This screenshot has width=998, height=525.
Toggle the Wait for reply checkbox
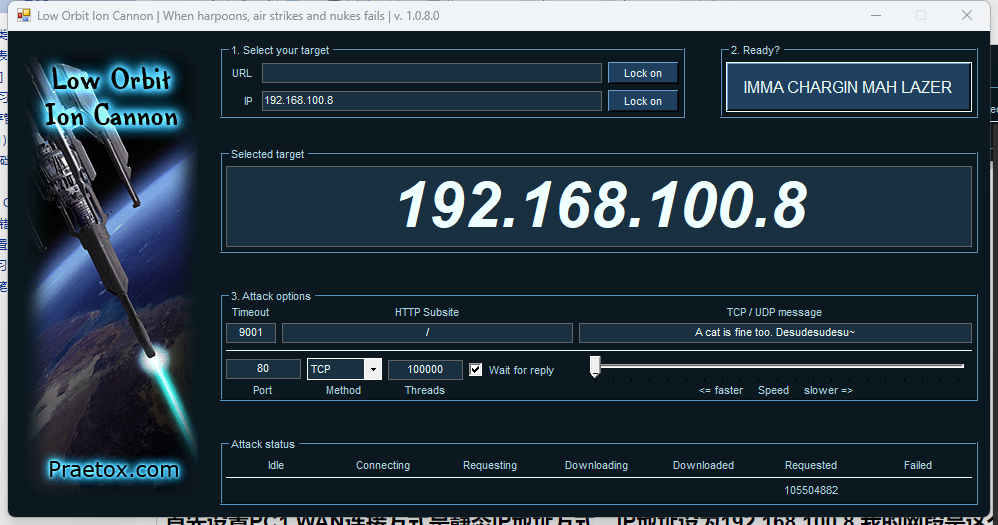tap(475, 370)
